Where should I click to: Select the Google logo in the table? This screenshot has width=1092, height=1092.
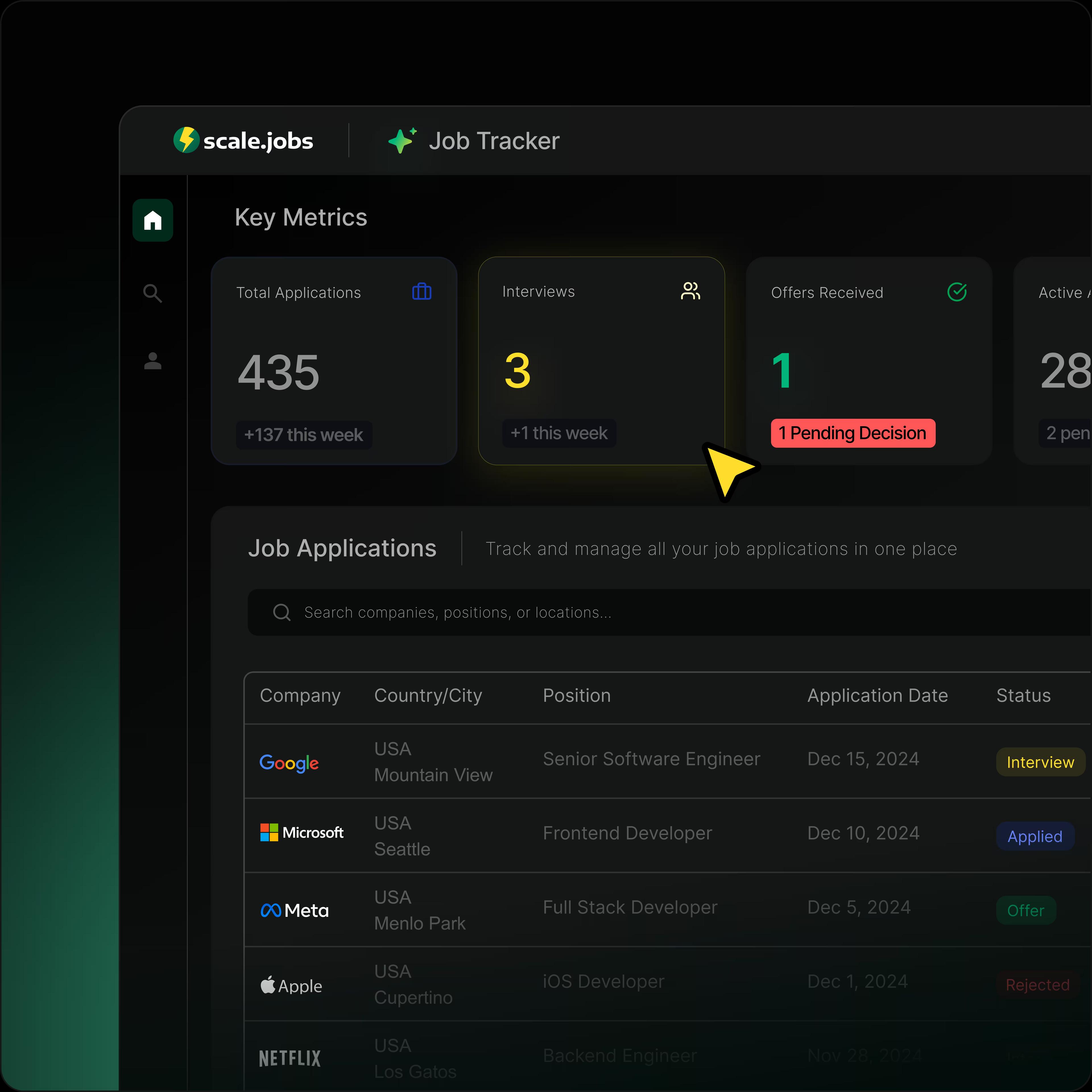tap(289, 762)
